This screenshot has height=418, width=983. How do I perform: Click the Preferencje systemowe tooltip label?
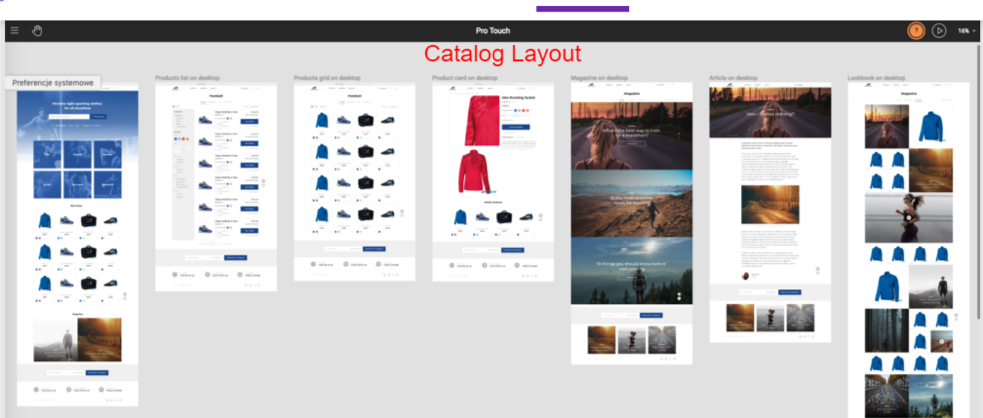pyautogui.click(x=53, y=83)
